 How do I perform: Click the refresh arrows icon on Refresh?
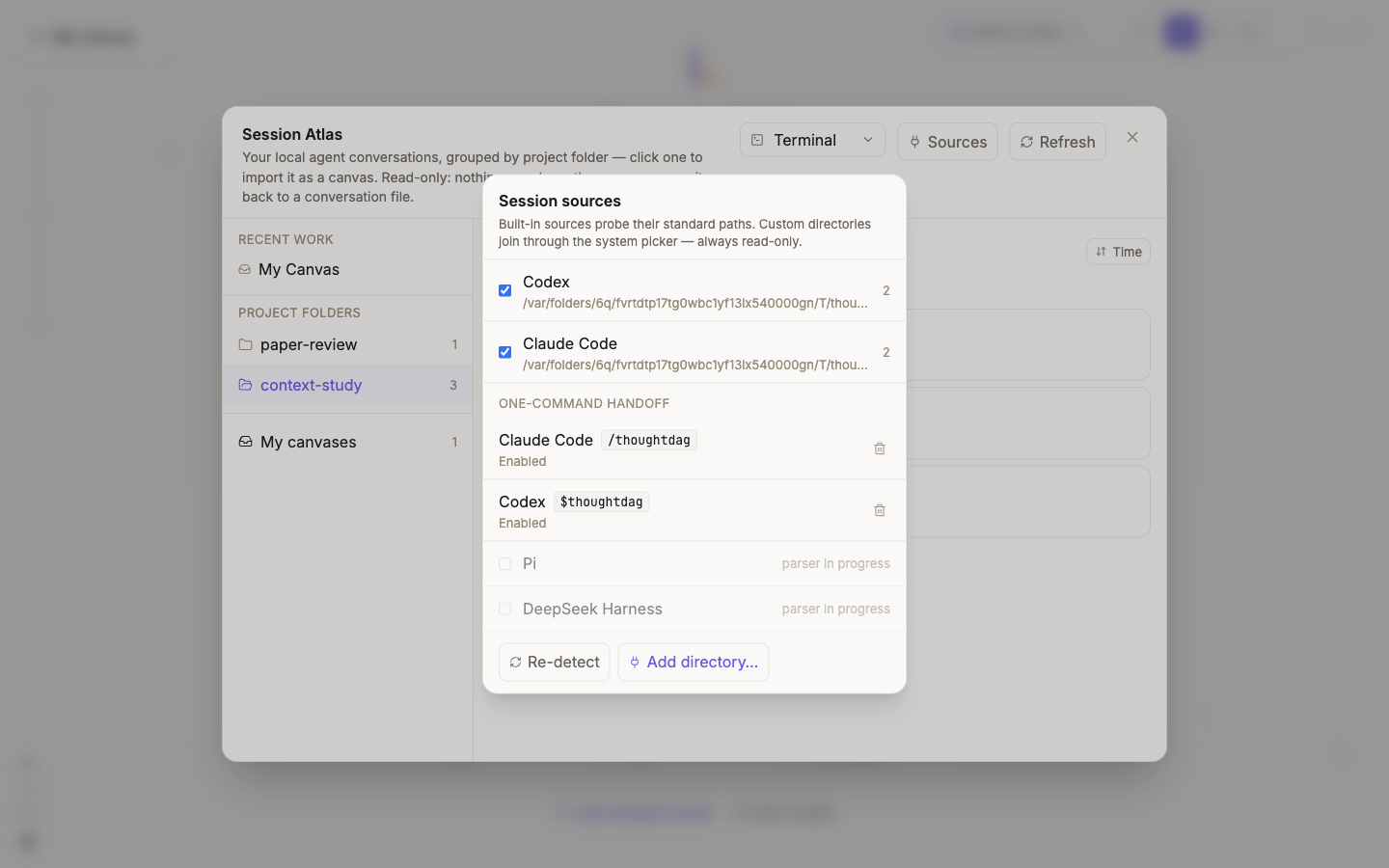tap(1026, 142)
